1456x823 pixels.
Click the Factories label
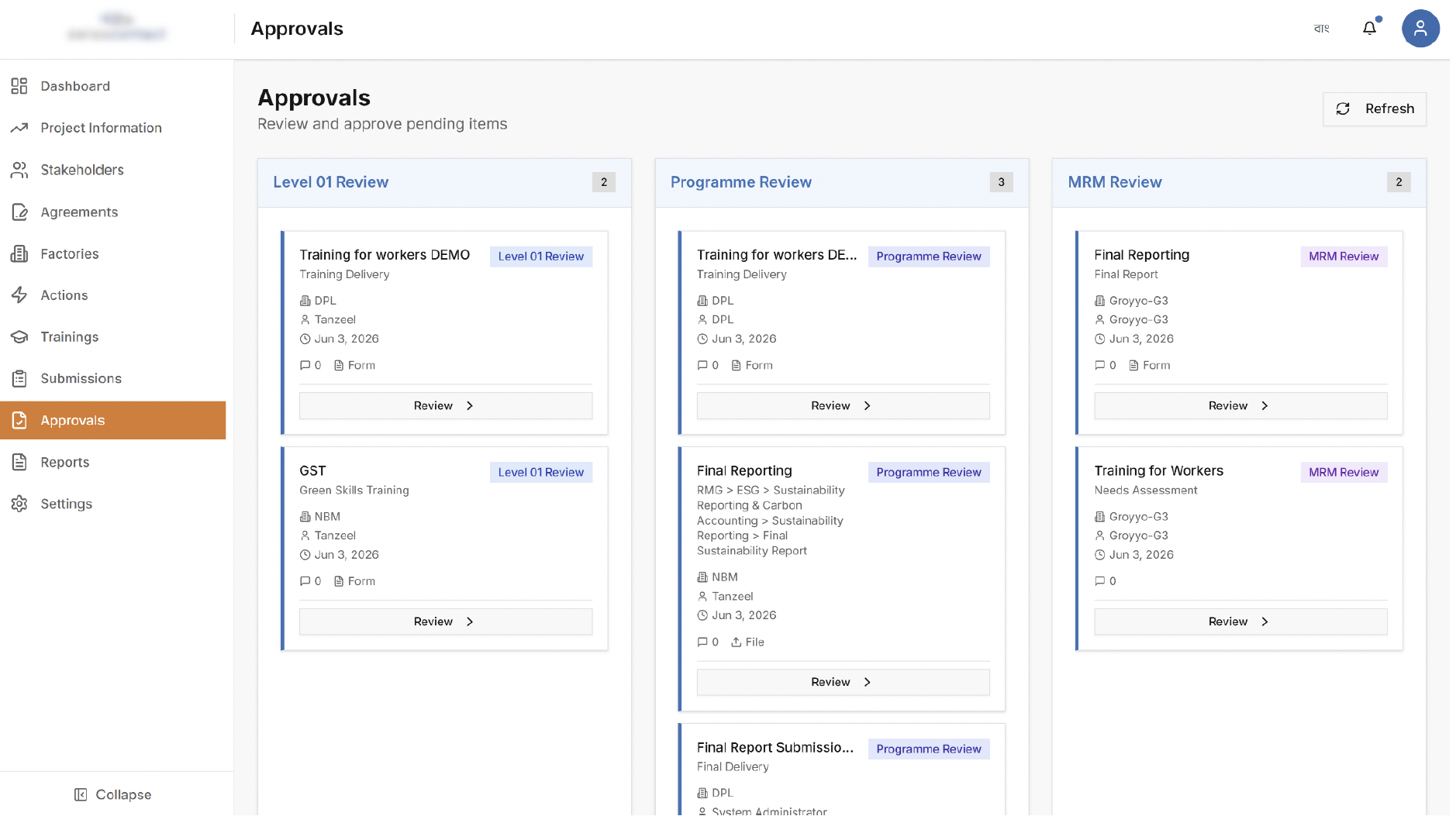click(x=70, y=253)
